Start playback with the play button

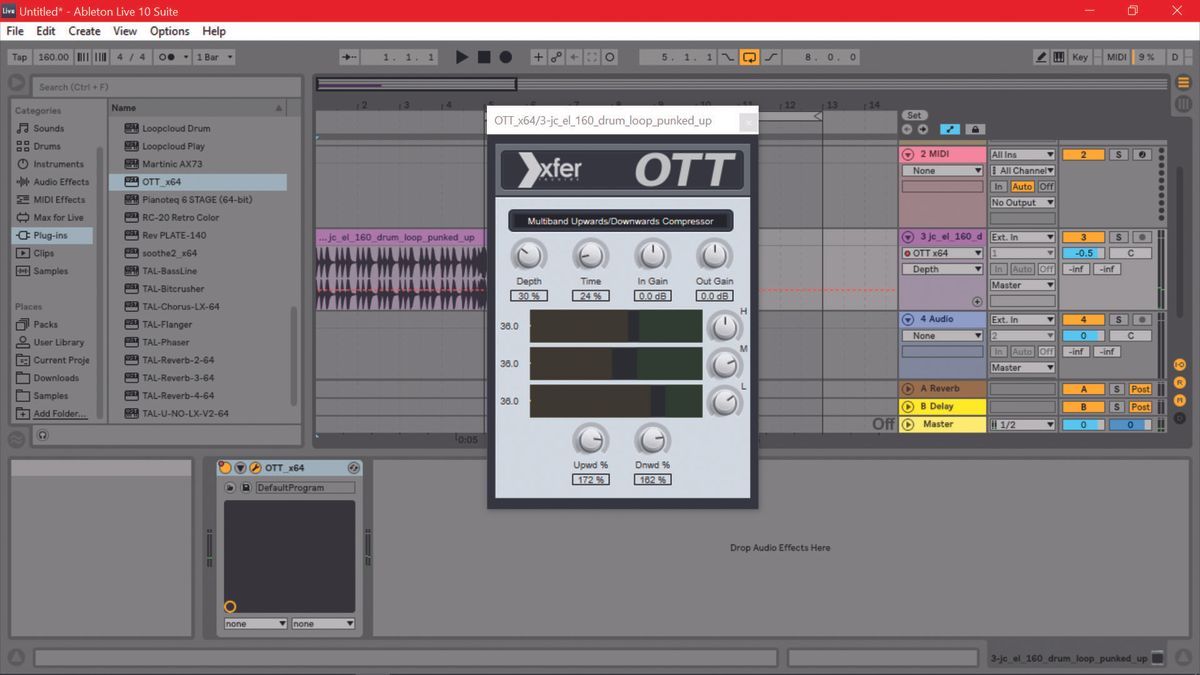[x=462, y=57]
